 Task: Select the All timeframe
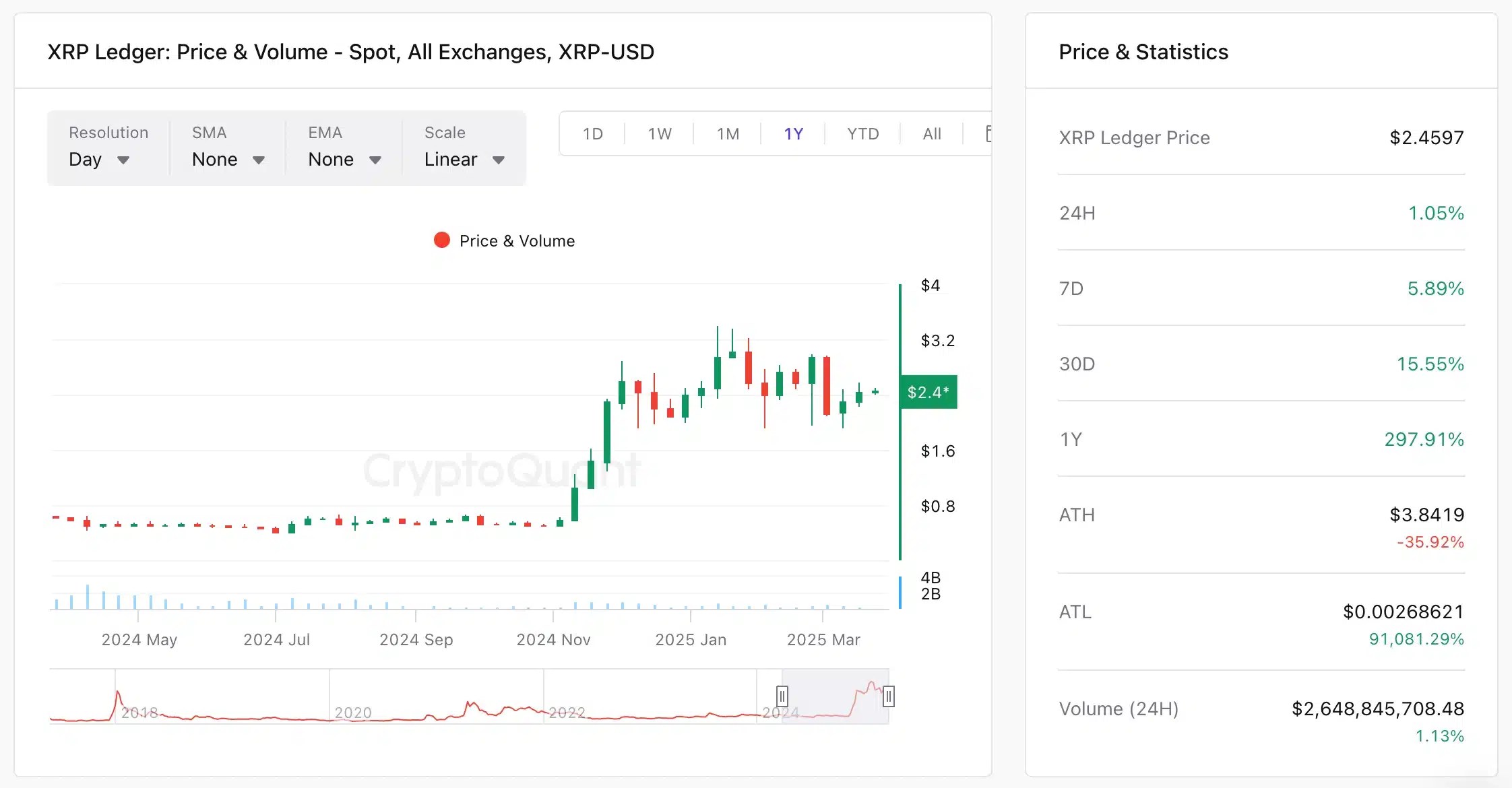point(931,133)
